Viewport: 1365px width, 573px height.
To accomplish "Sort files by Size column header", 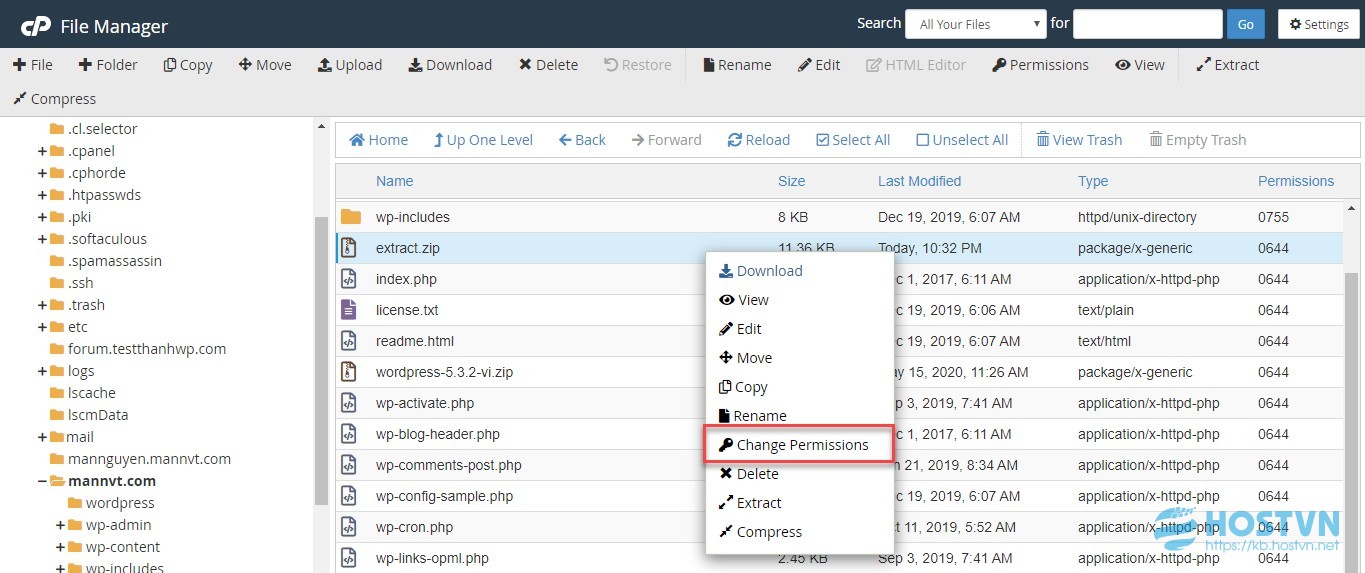I will 791,181.
